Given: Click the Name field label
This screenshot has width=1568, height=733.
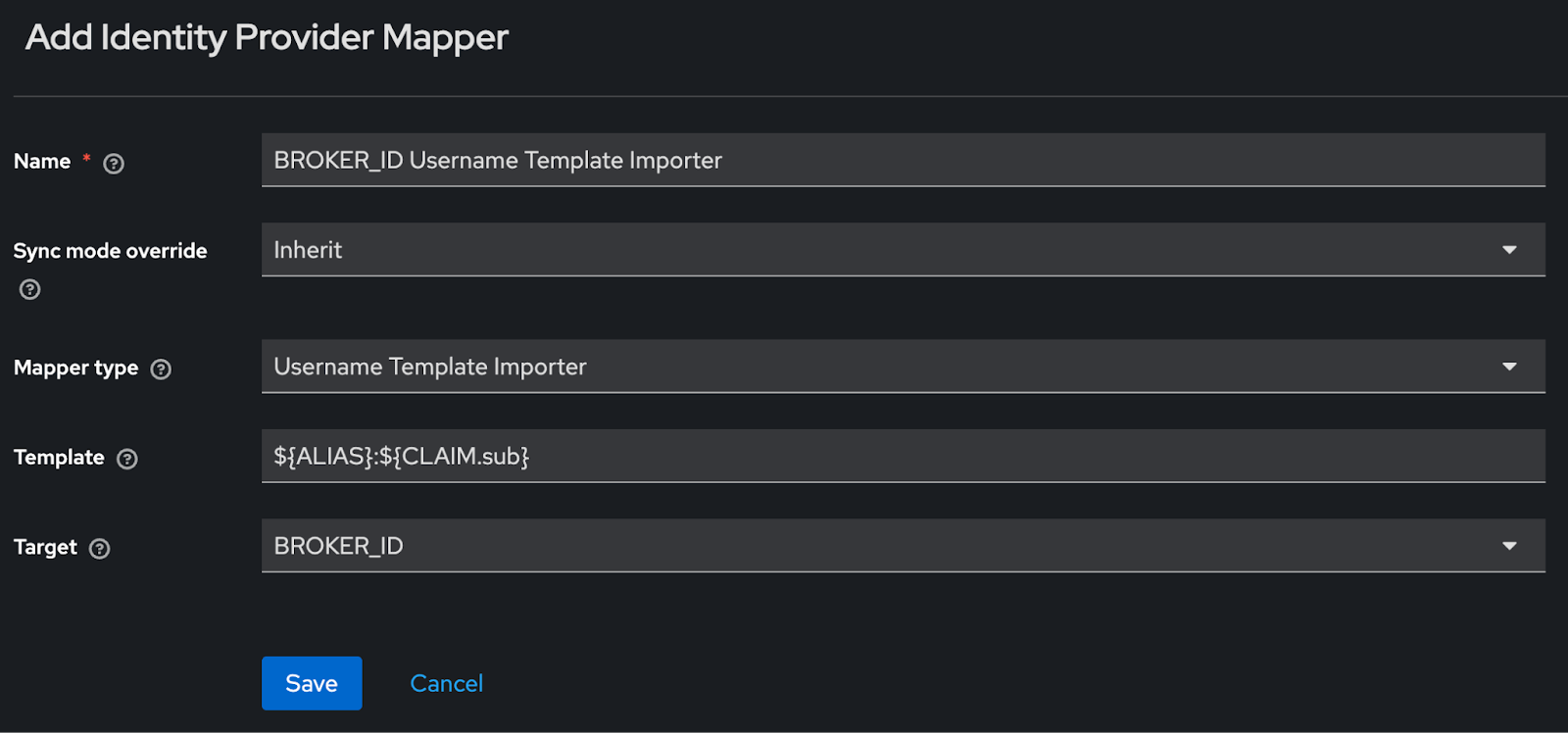Looking at the screenshot, I should pyautogui.click(x=42, y=162).
